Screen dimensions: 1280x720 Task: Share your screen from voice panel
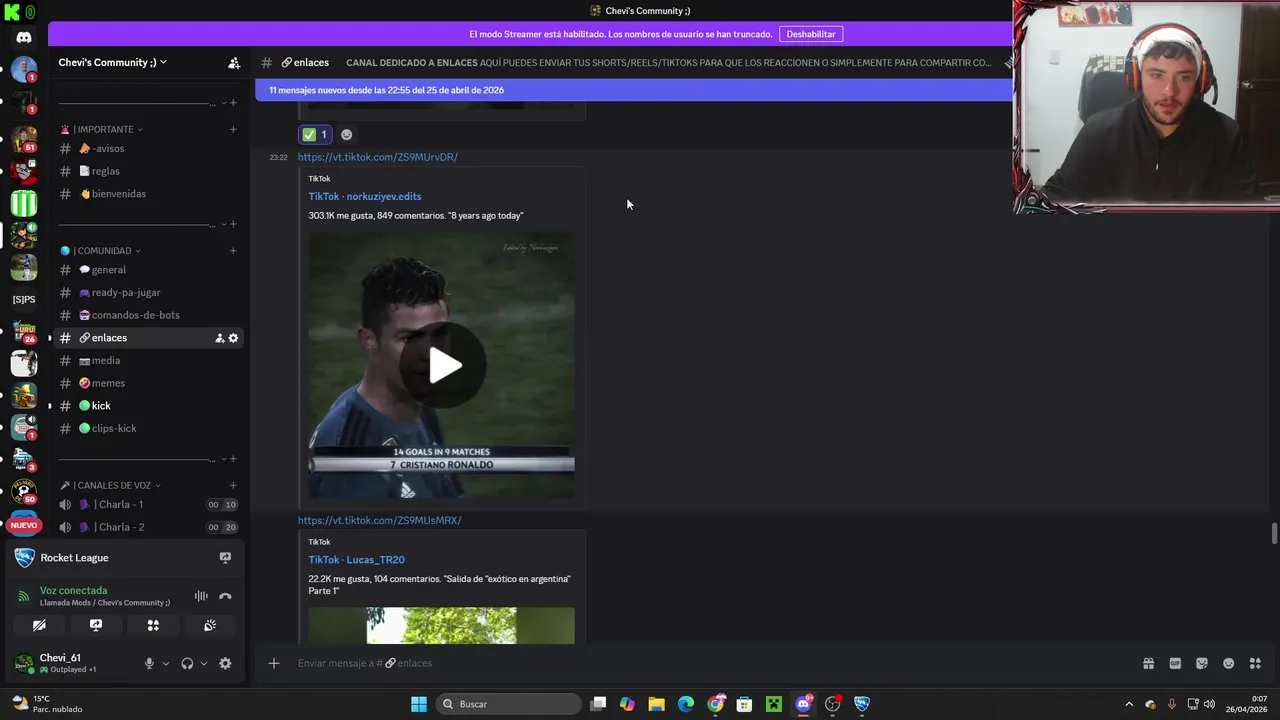pos(96,625)
